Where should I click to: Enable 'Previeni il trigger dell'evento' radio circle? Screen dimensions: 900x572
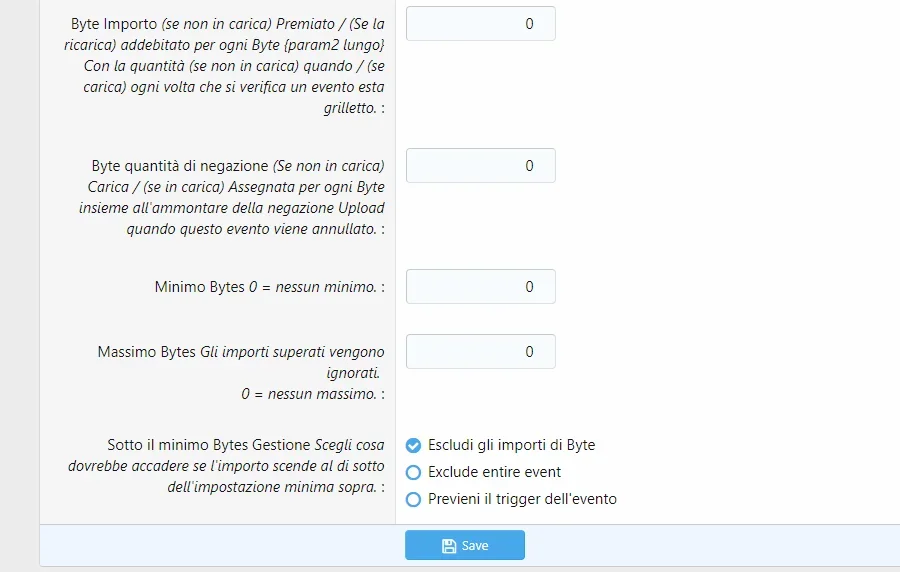pos(413,499)
